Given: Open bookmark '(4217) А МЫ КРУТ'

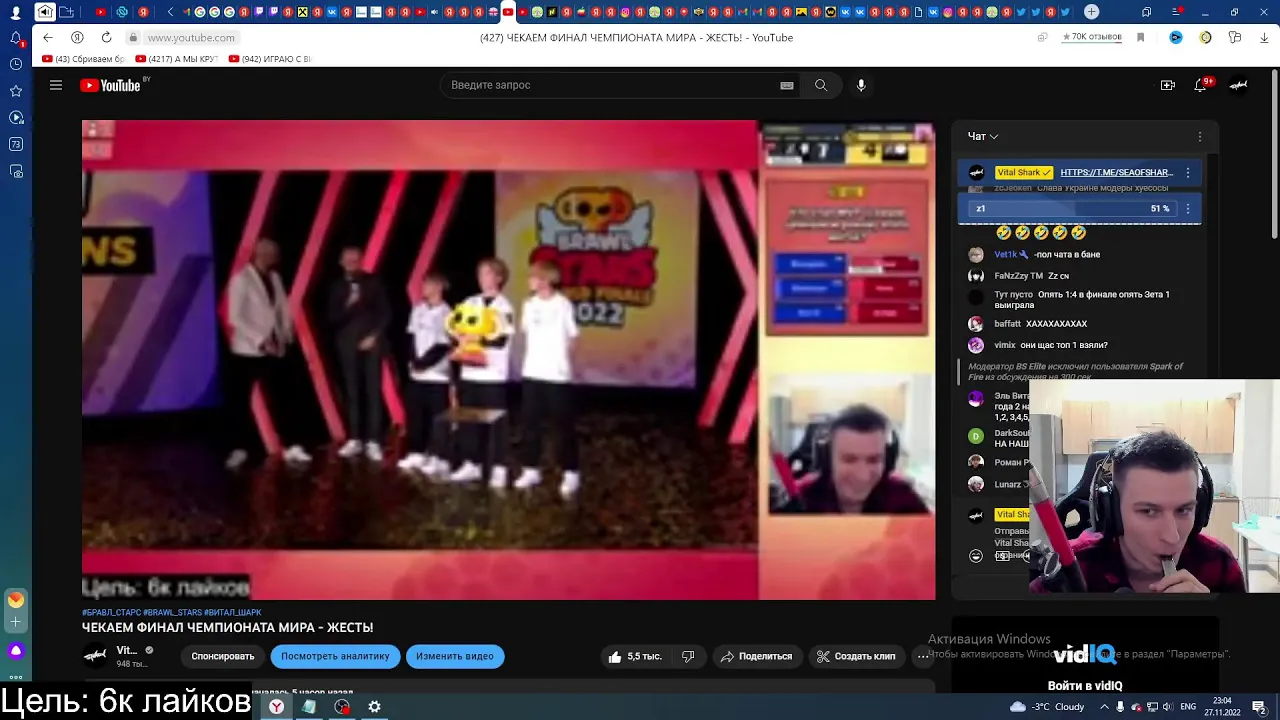Looking at the screenshot, I should coord(176,59).
